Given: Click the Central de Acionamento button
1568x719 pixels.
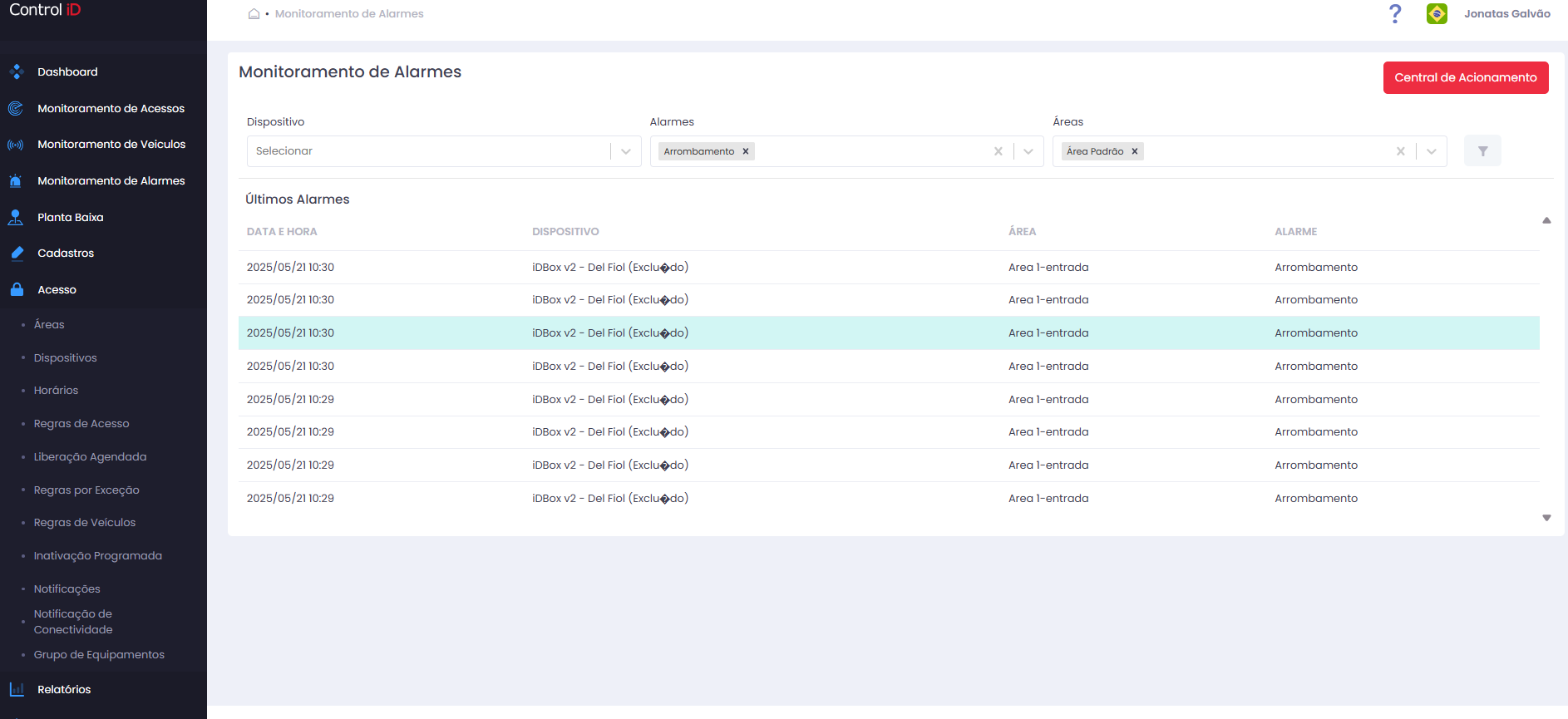Looking at the screenshot, I should tap(1465, 77).
